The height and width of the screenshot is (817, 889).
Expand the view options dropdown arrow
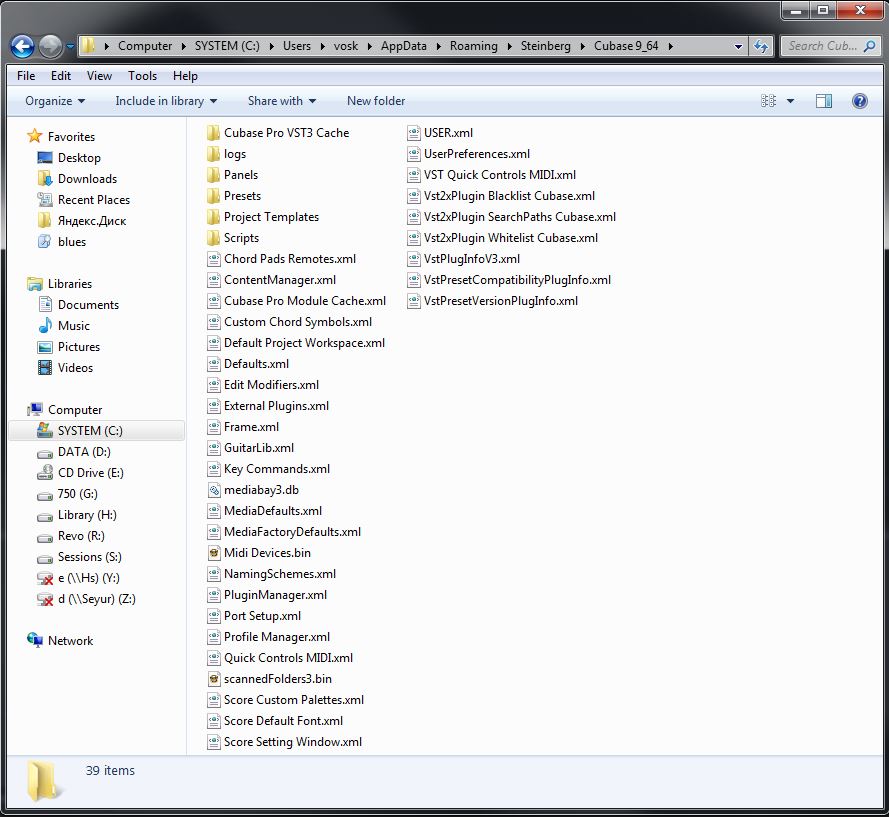tap(790, 101)
